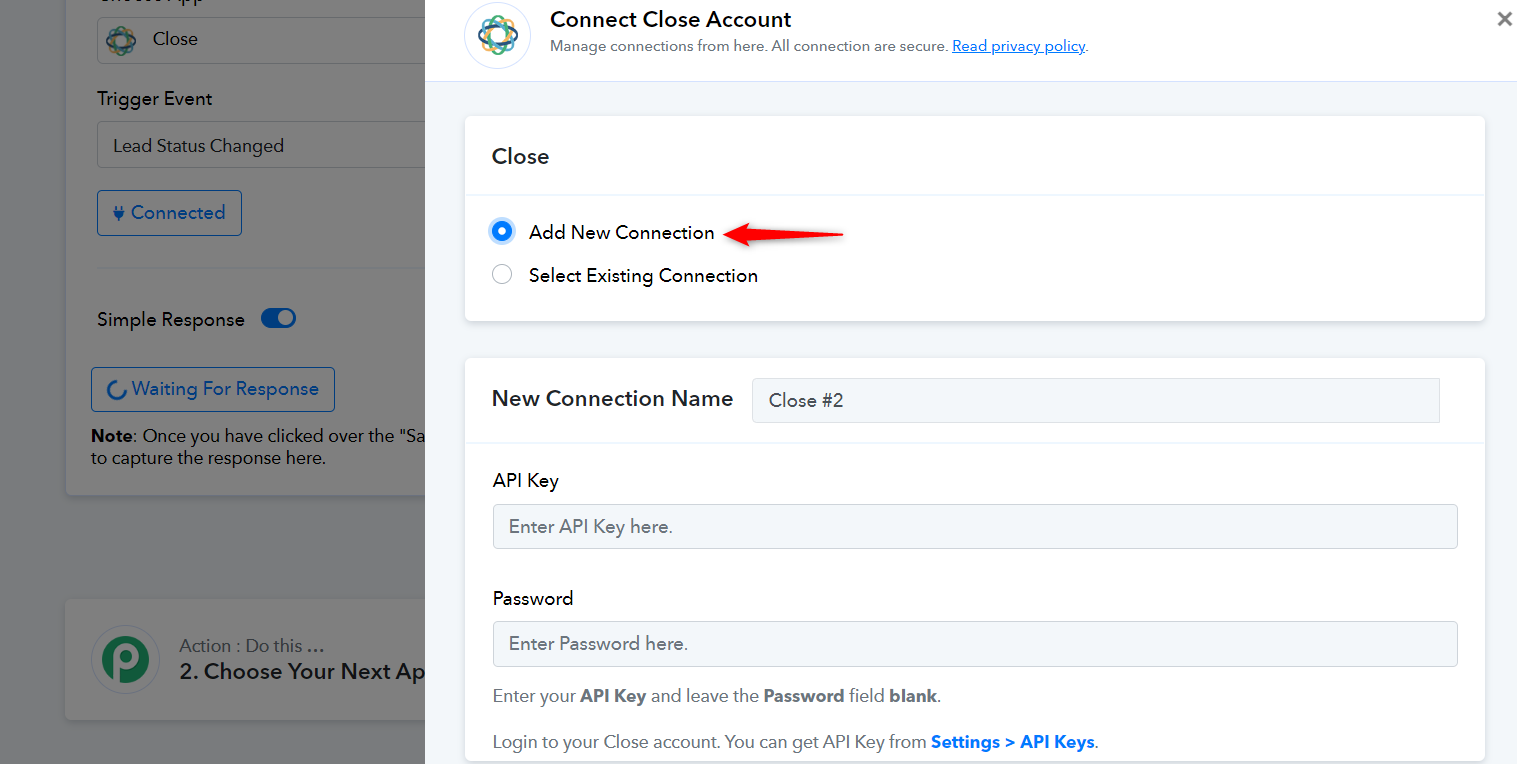Open the Settings > API Keys link
This screenshot has width=1517, height=764.
(x=1013, y=742)
